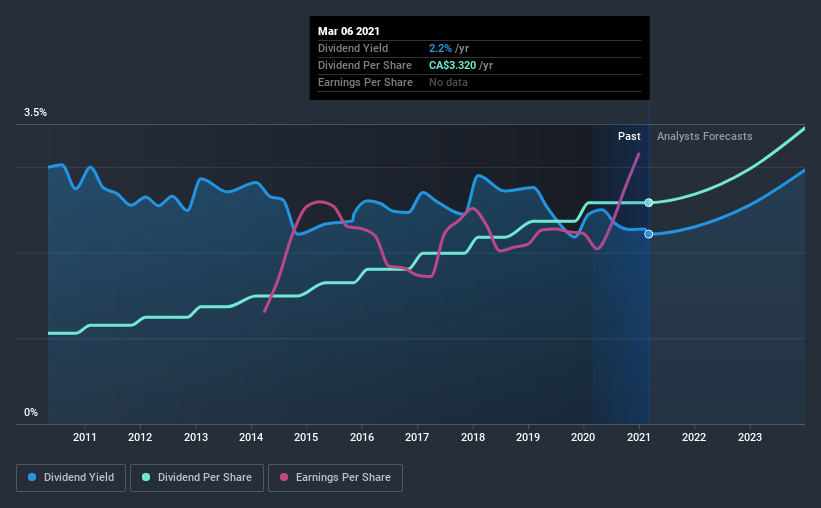The image size is (821, 508).
Task: Click the CA$3.320 dividend per share value
Action: (x=452, y=65)
